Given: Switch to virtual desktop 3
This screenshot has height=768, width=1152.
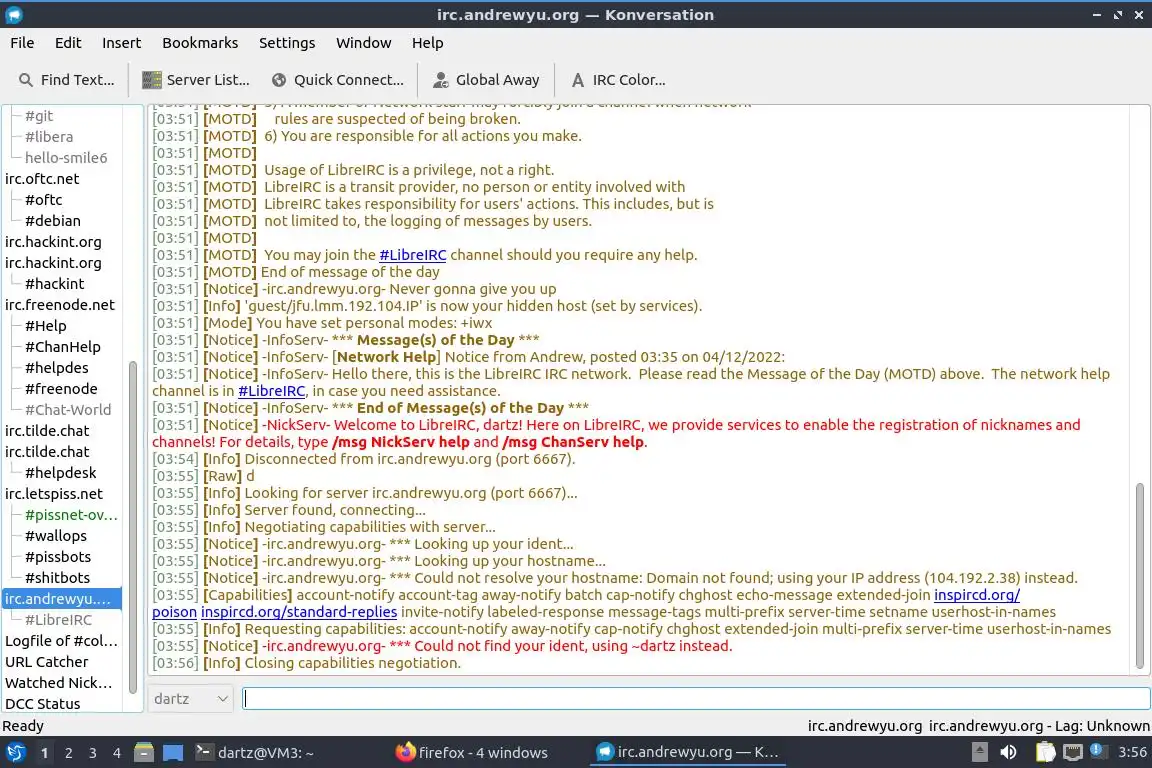Looking at the screenshot, I should tap(93, 753).
